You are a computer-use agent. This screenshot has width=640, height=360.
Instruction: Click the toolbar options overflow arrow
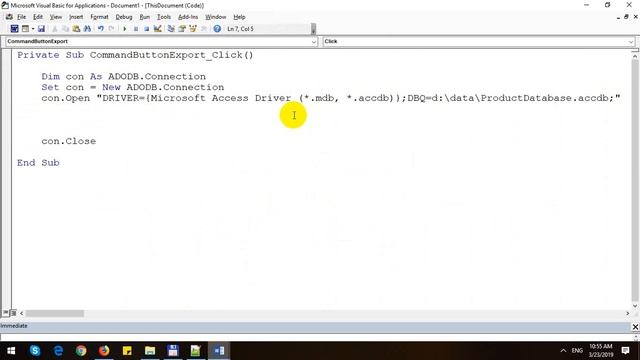313,29
